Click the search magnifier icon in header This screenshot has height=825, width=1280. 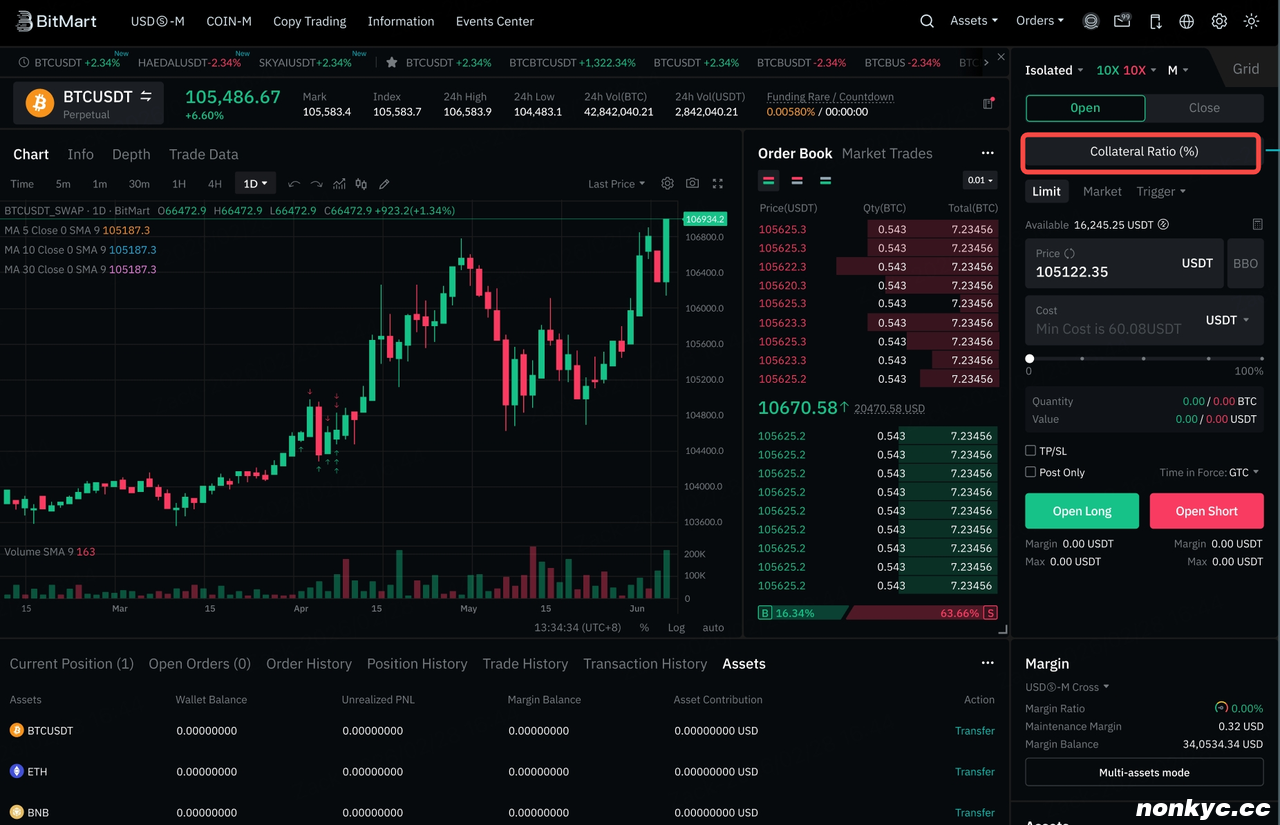pyautogui.click(x=927, y=21)
